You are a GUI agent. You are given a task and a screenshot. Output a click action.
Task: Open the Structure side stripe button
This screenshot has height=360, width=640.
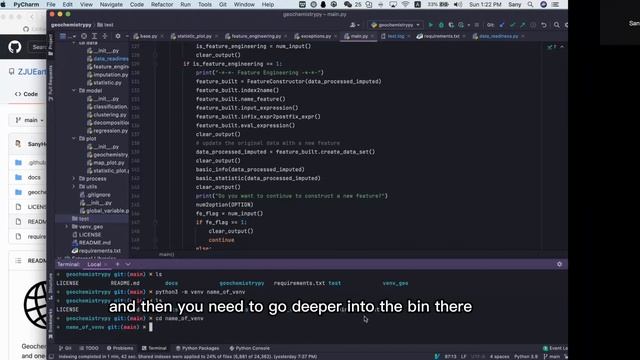[x=51, y=287]
